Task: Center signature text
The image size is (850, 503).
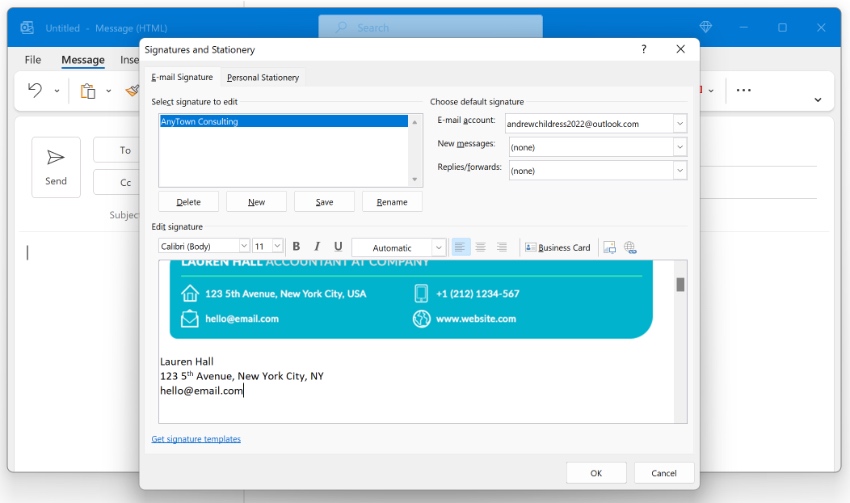Action: [x=480, y=247]
